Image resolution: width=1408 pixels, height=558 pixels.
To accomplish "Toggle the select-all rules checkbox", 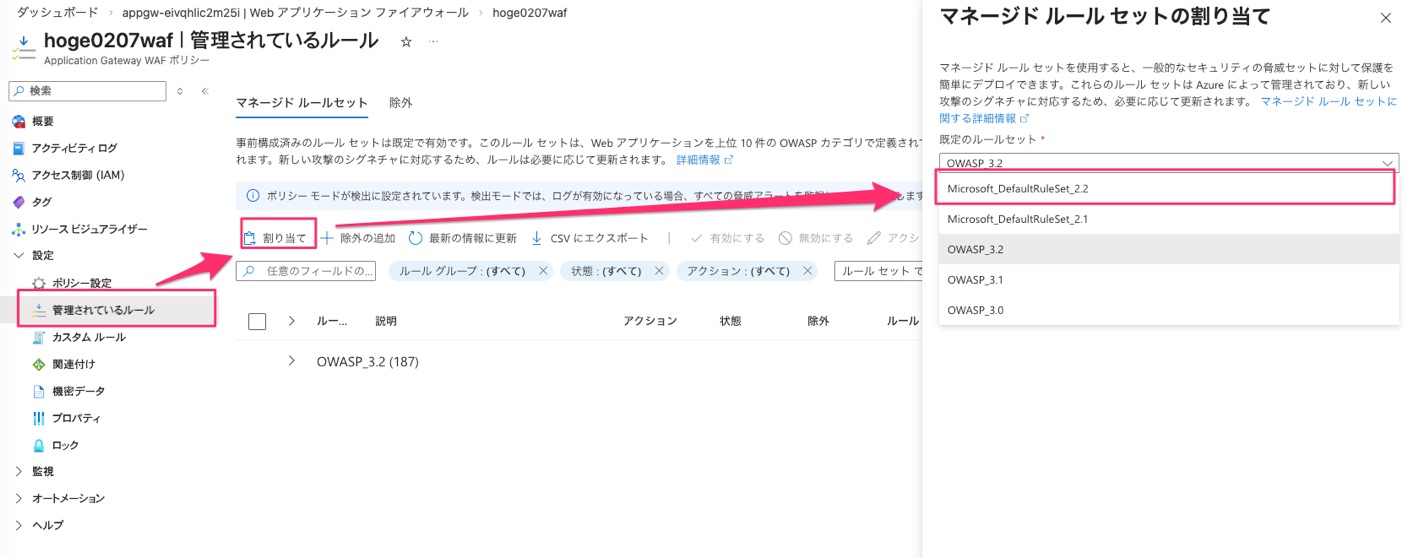I will (x=257, y=321).
